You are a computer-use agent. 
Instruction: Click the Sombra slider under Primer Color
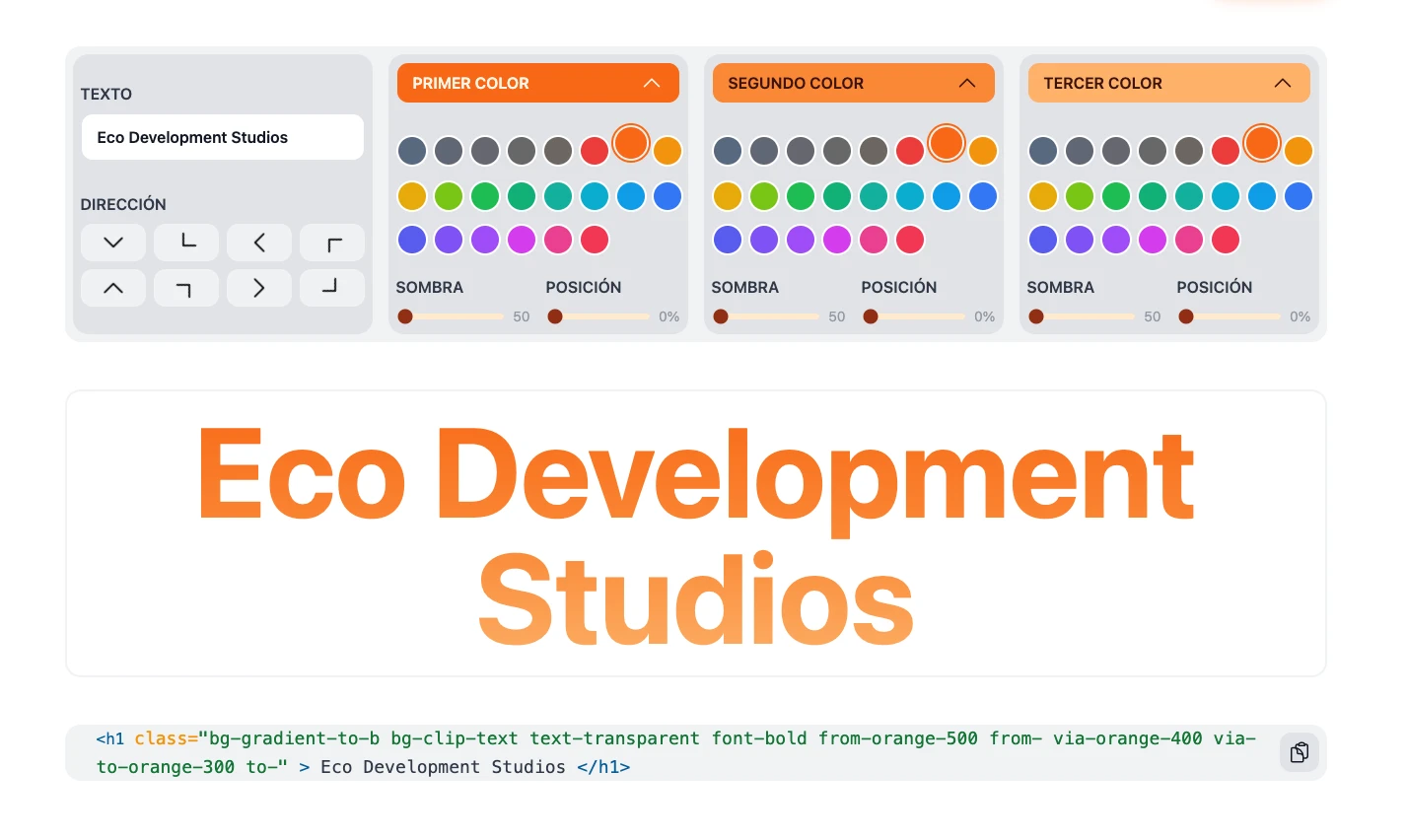pos(451,316)
